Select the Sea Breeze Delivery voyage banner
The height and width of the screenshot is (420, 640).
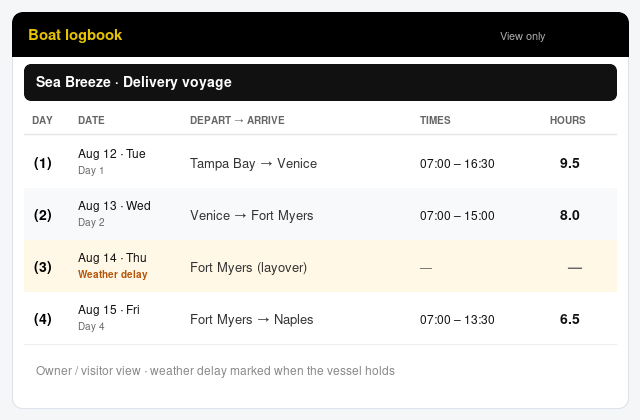[320, 82]
